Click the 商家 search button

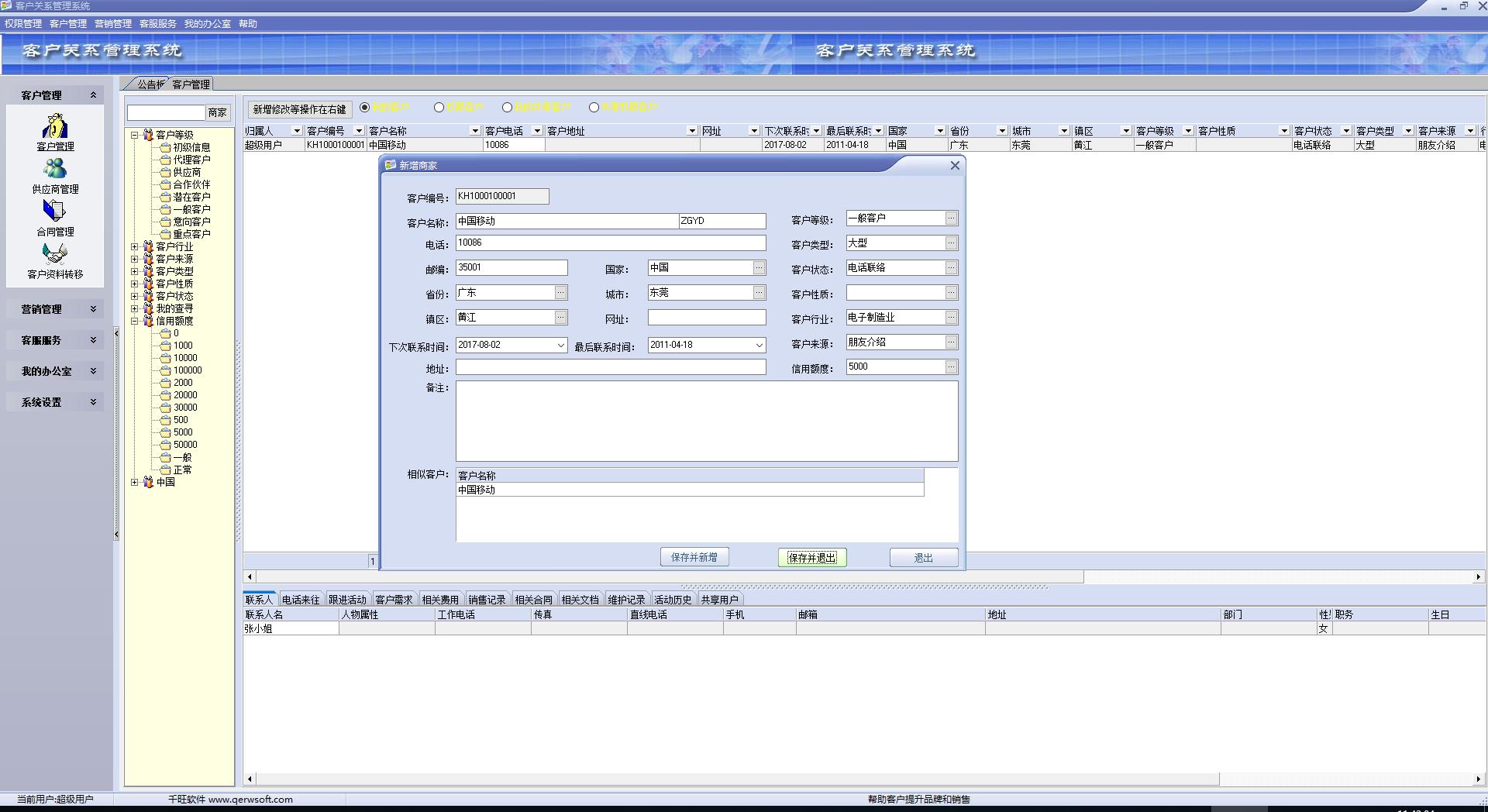218,112
